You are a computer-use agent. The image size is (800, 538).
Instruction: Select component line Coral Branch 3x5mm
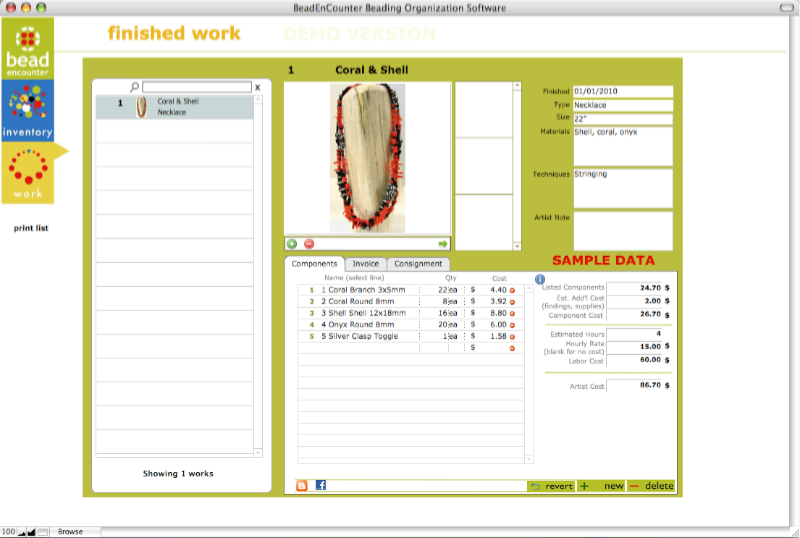(363, 290)
